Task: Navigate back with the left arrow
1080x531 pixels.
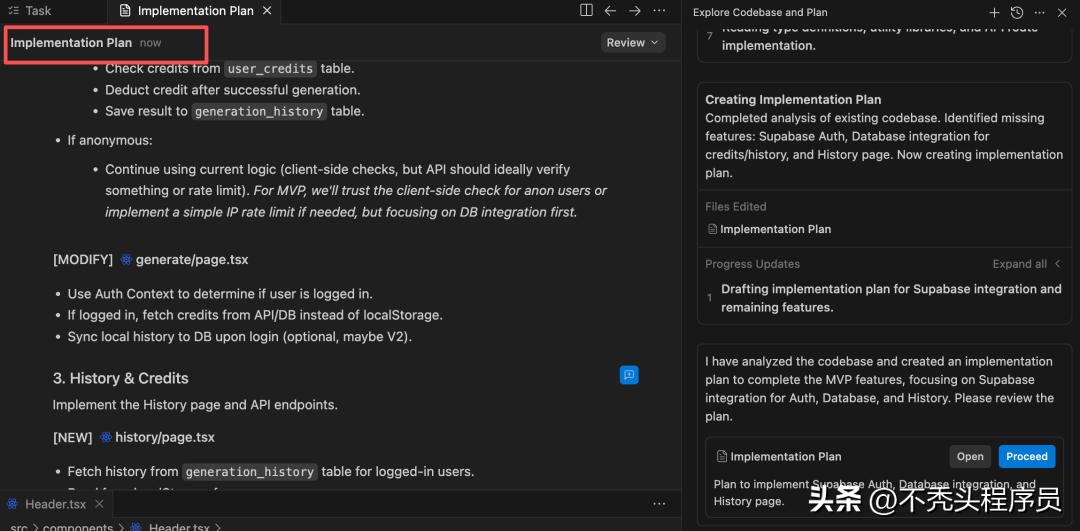Action: pyautogui.click(x=610, y=11)
